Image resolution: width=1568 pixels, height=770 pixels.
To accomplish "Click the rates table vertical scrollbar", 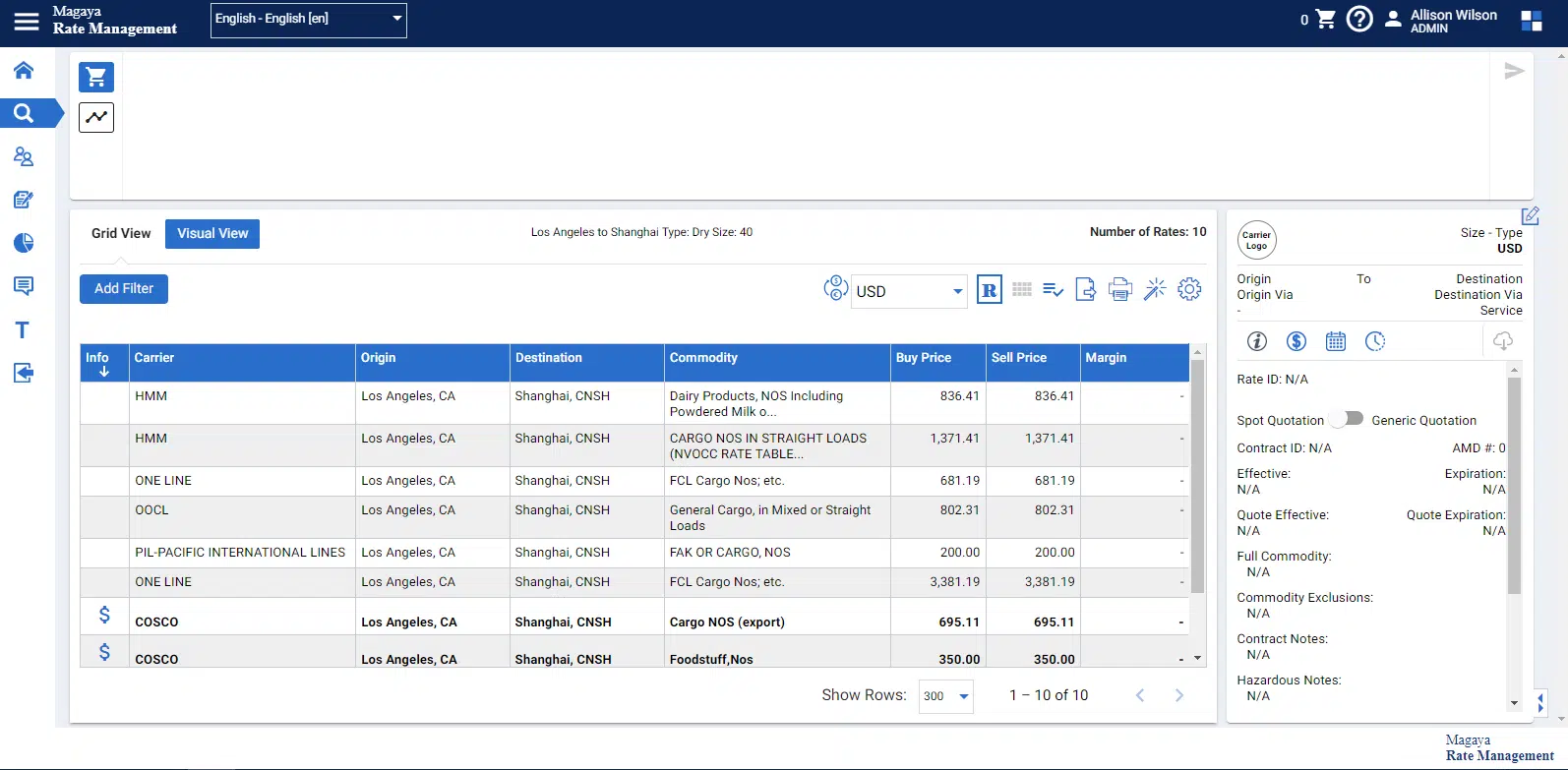I will click(x=1197, y=478).
